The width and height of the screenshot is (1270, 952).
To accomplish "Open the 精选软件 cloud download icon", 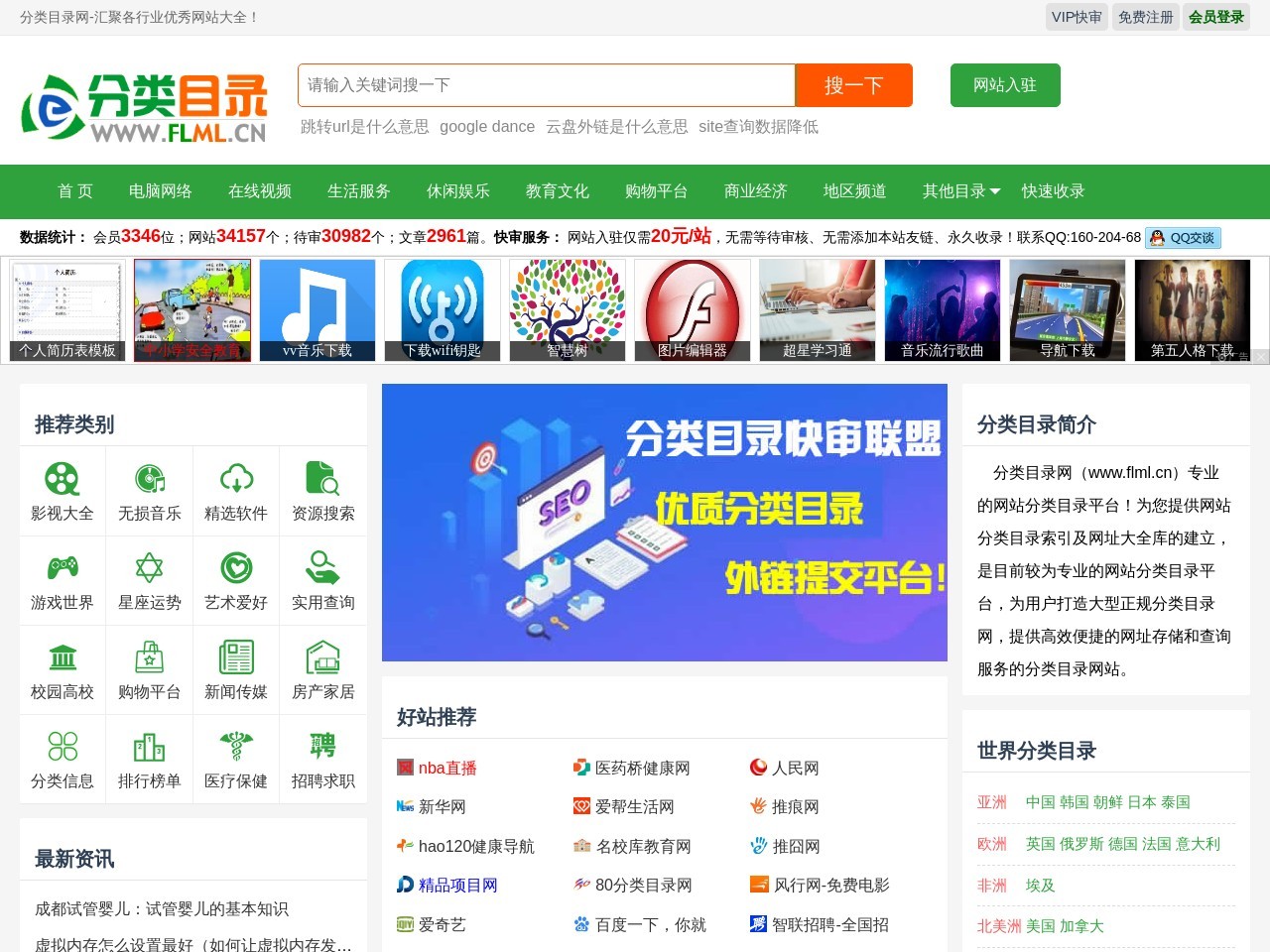I will coord(236,479).
